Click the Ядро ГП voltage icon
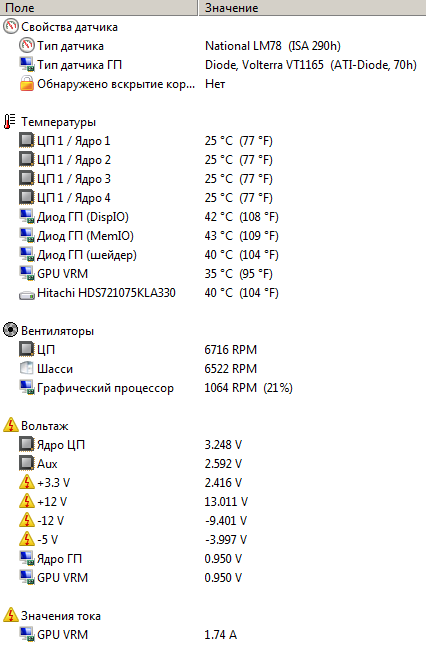The width and height of the screenshot is (426, 653). pyautogui.click(x=27, y=558)
